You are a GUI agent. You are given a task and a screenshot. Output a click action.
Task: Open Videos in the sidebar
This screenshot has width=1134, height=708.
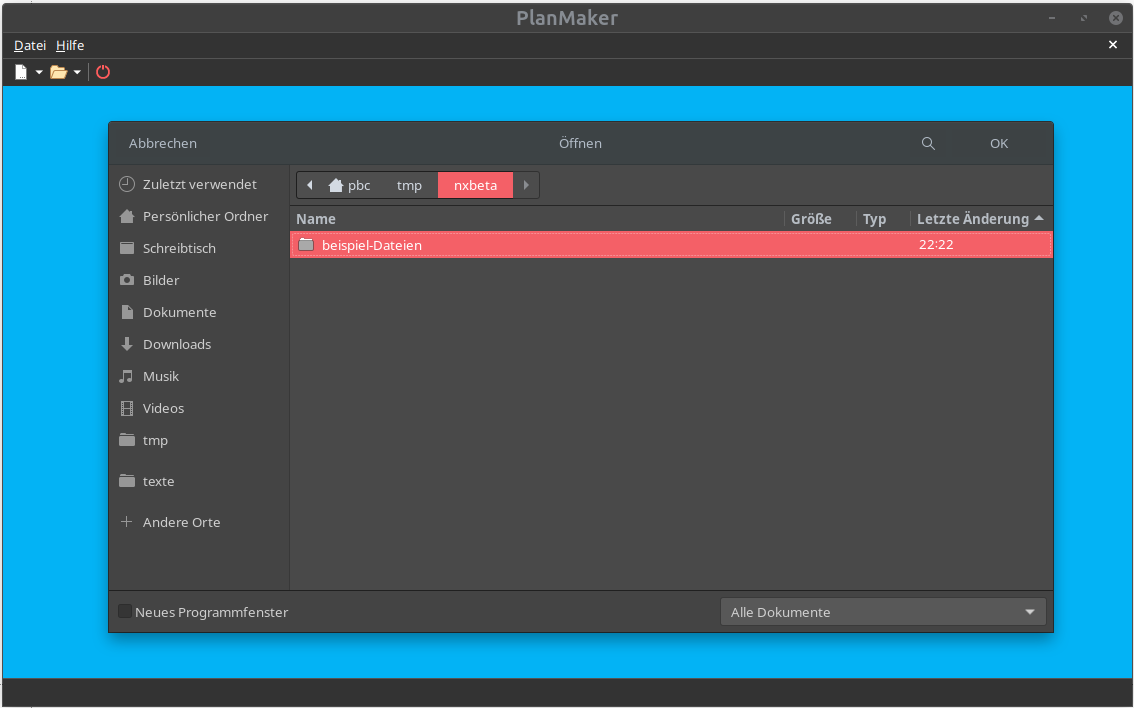click(x=199, y=408)
